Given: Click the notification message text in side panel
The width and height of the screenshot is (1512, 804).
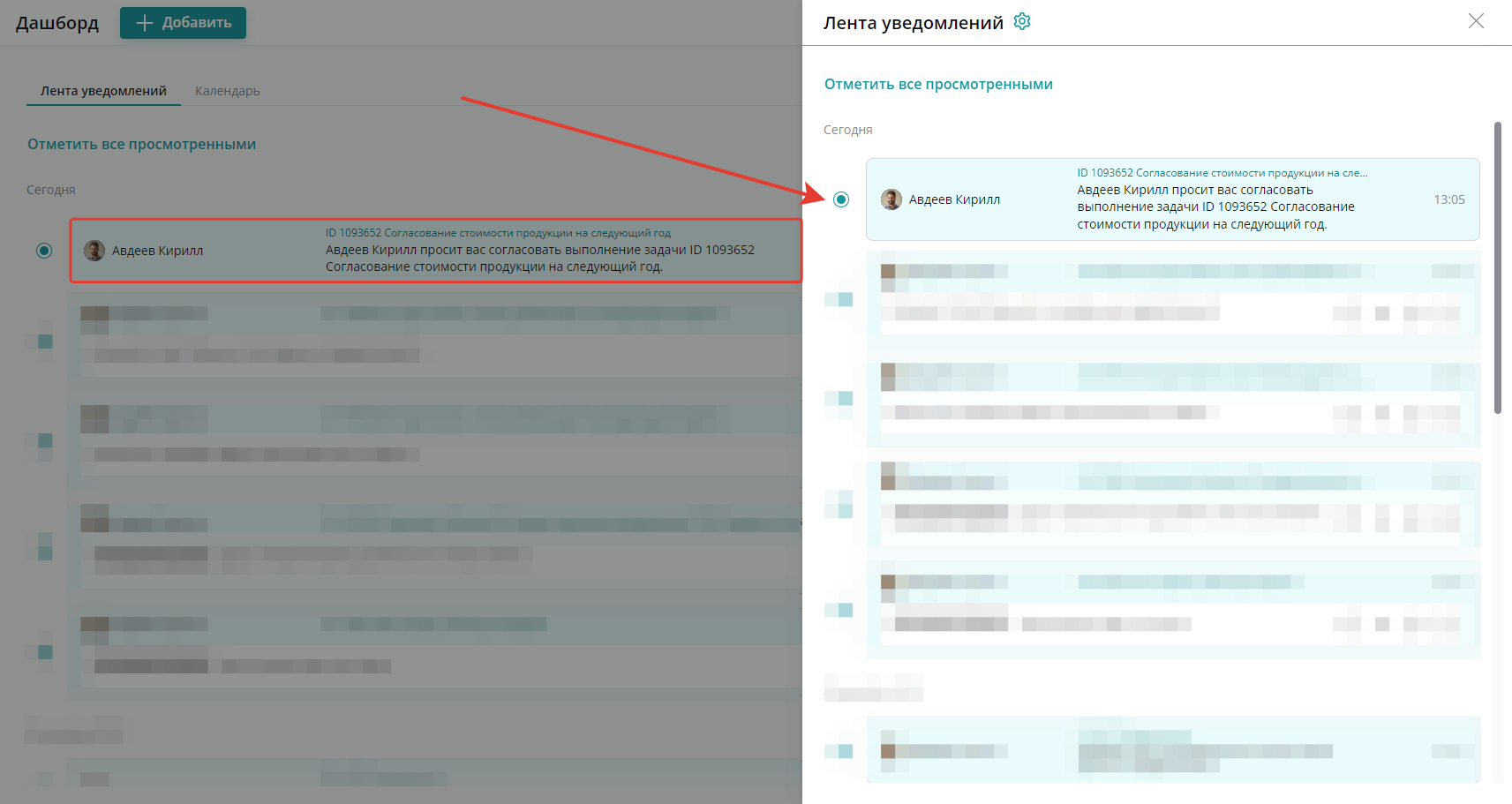Looking at the screenshot, I should pyautogui.click(x=1215, y=207).
